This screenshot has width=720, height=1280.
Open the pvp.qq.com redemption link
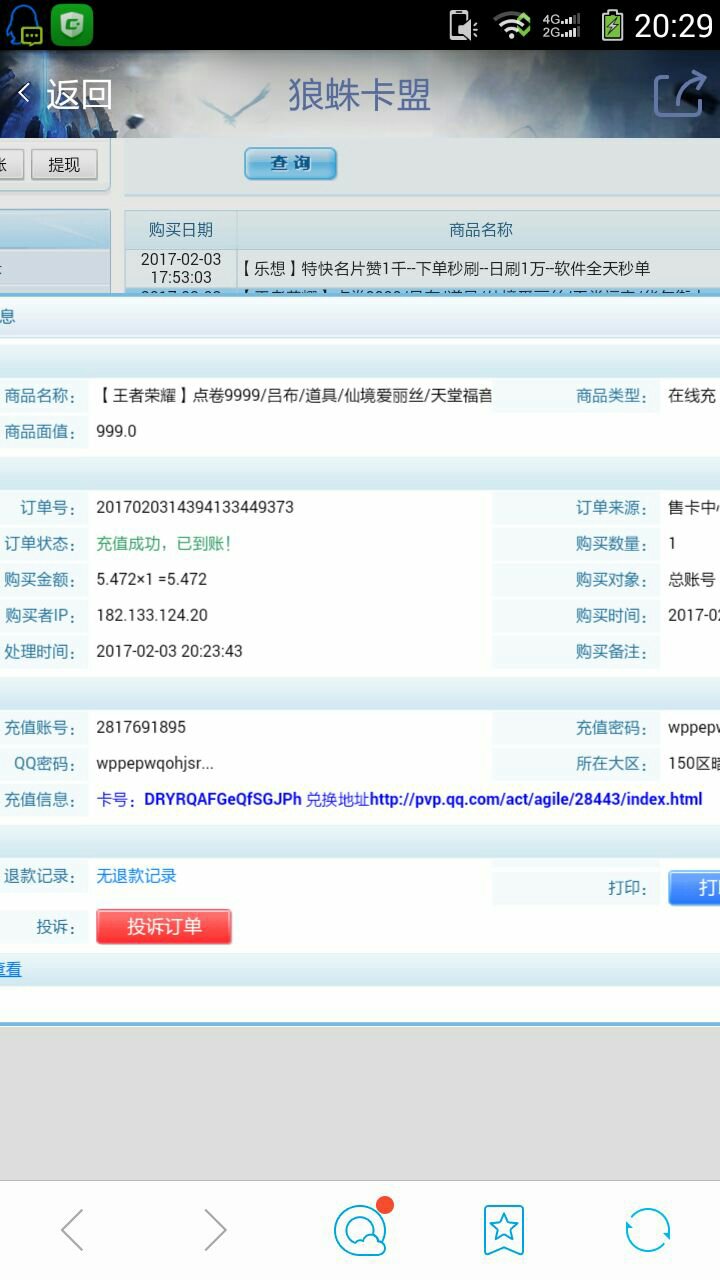click(536, 799)
